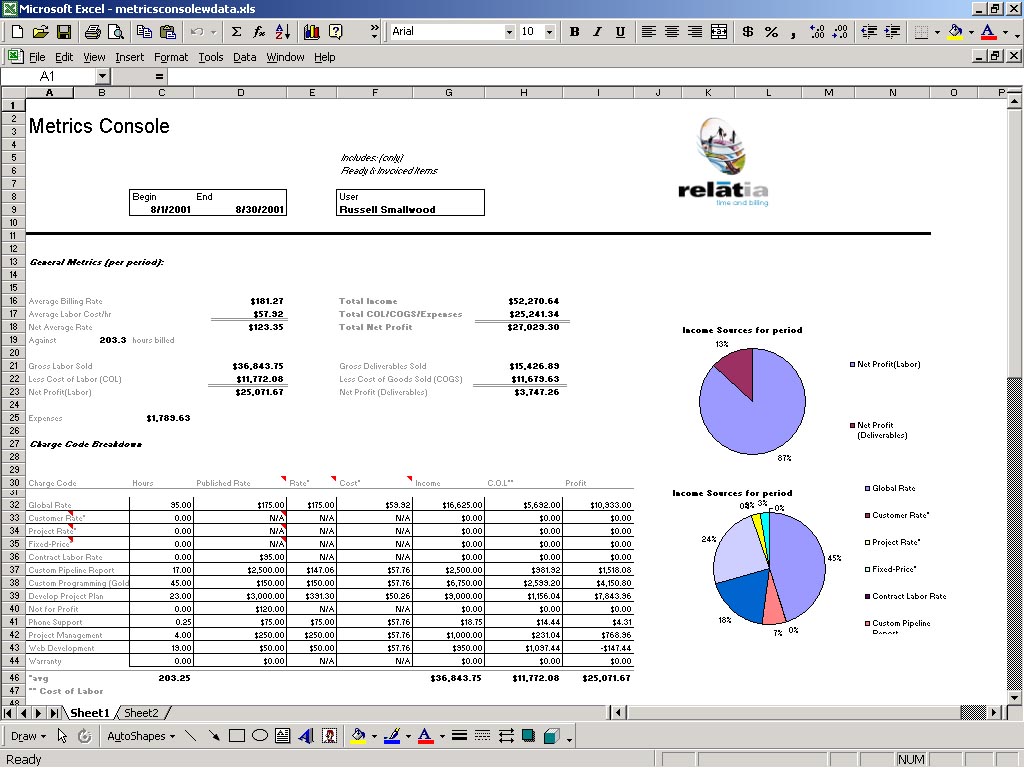Create a new blank workbook
Image resolution: width=1024 pixels, height=768 pixels.
[18, 31]
